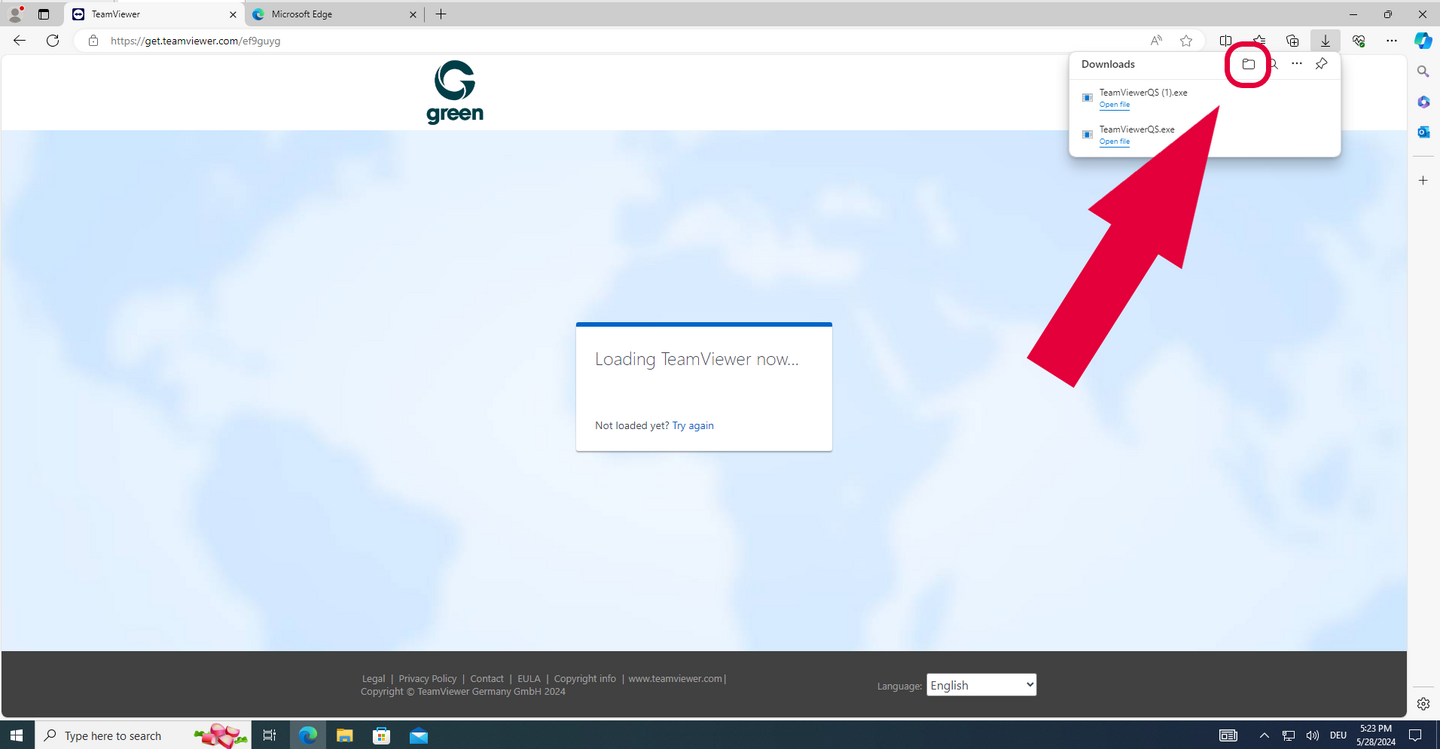The width and height of the screenshot is (1440, 749).
Task: View site information lock icon
Action: (x=93, y=41)
